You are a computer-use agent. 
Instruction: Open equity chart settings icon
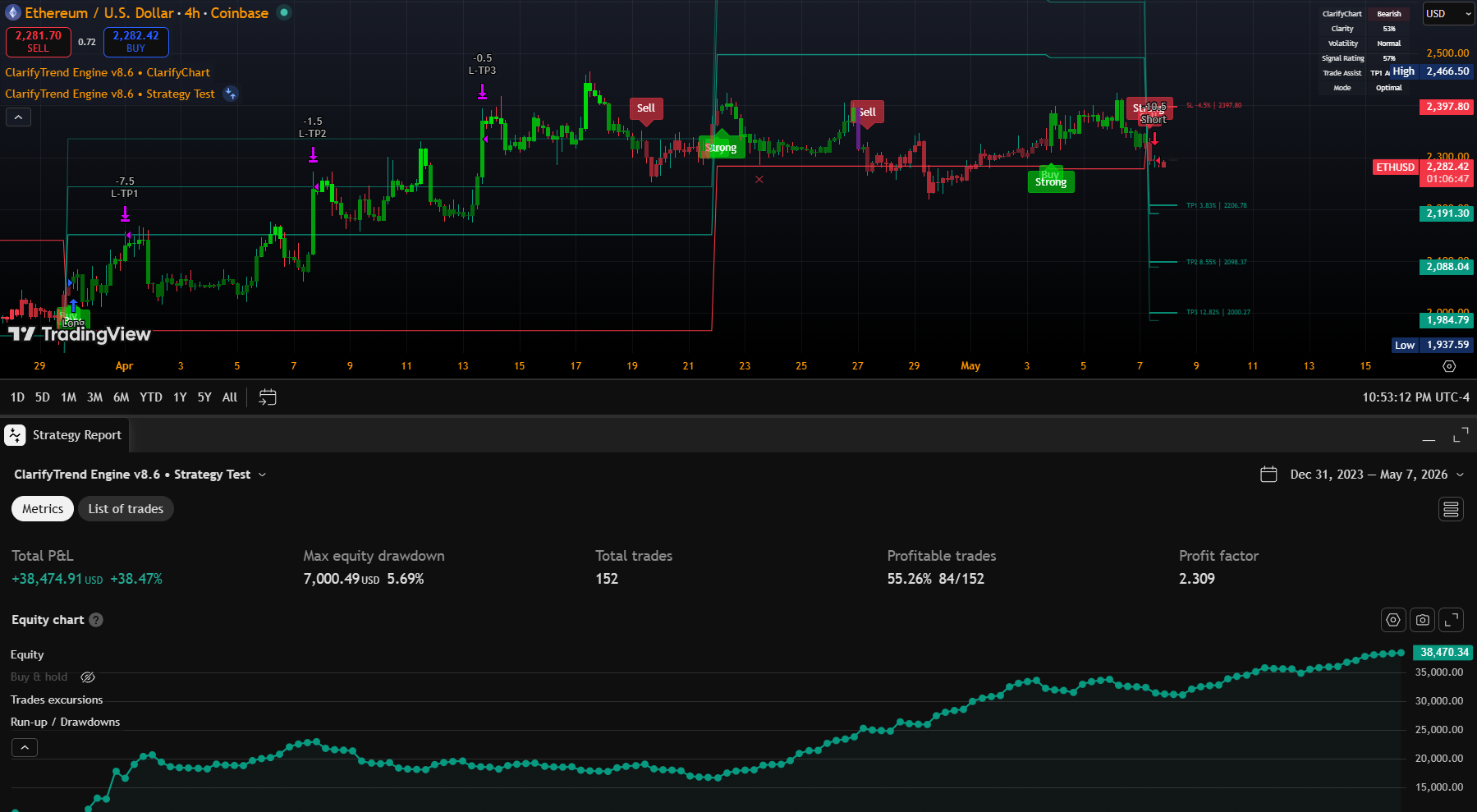click(1393, 620)
